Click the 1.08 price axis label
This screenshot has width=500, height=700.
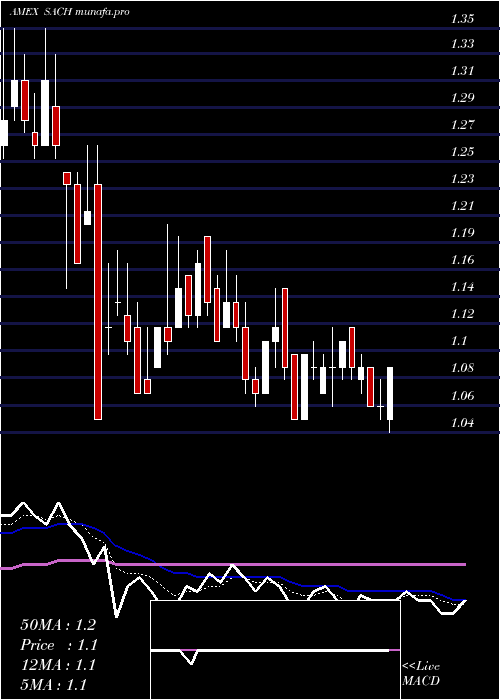pos(462,368)
